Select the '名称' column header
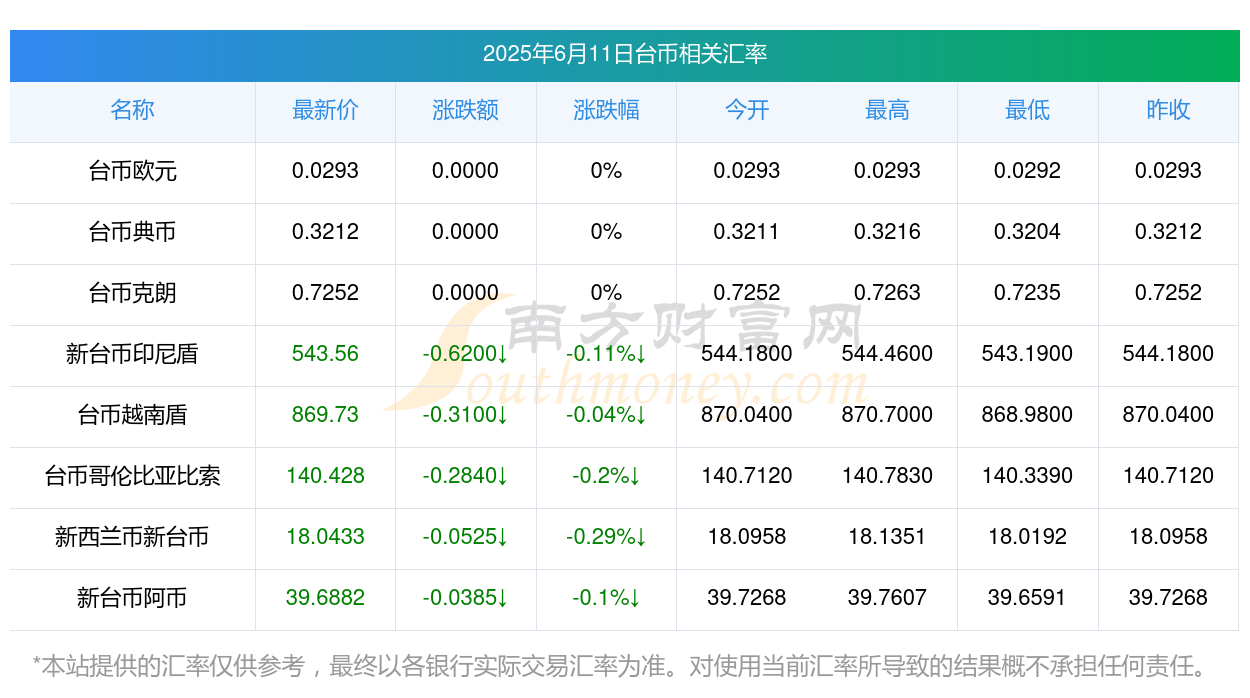Image resolution: width=1250 pixels, height=698 pixels. (132, 110)
